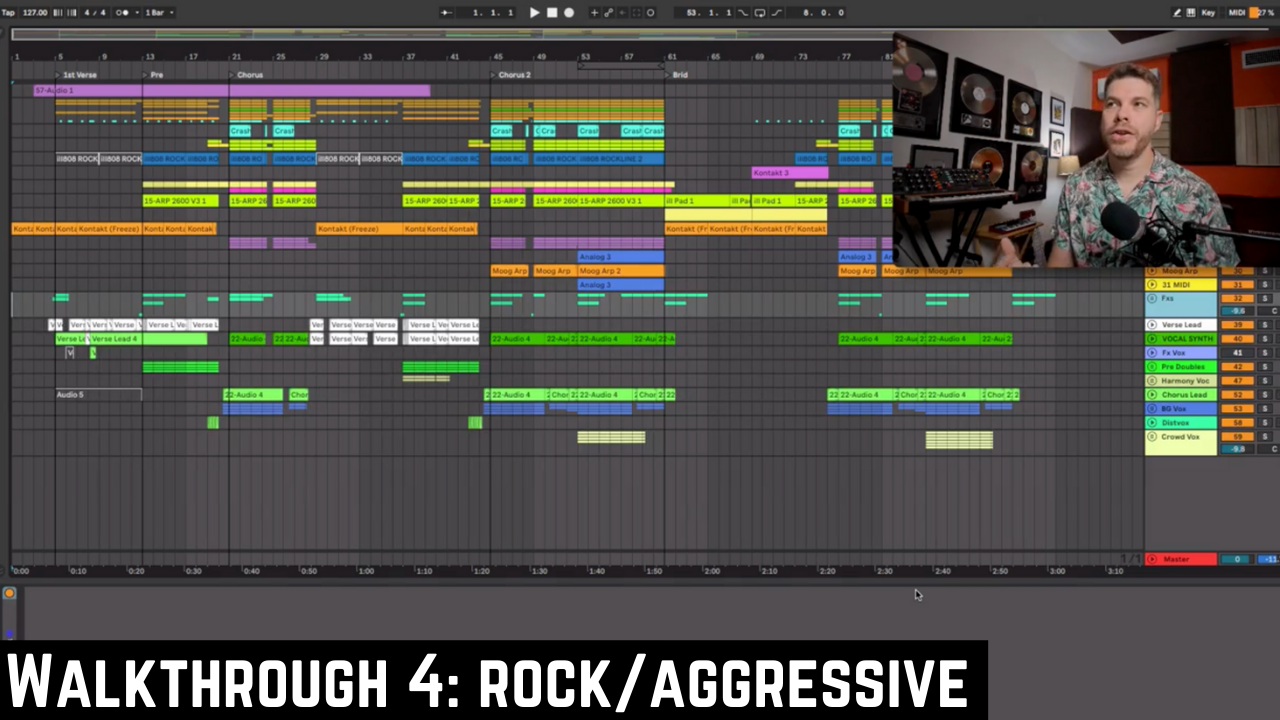This screenshot has height=720, width=1280.
Task: Unfold the Harmony Voc group track
Action: (1152, 381)
